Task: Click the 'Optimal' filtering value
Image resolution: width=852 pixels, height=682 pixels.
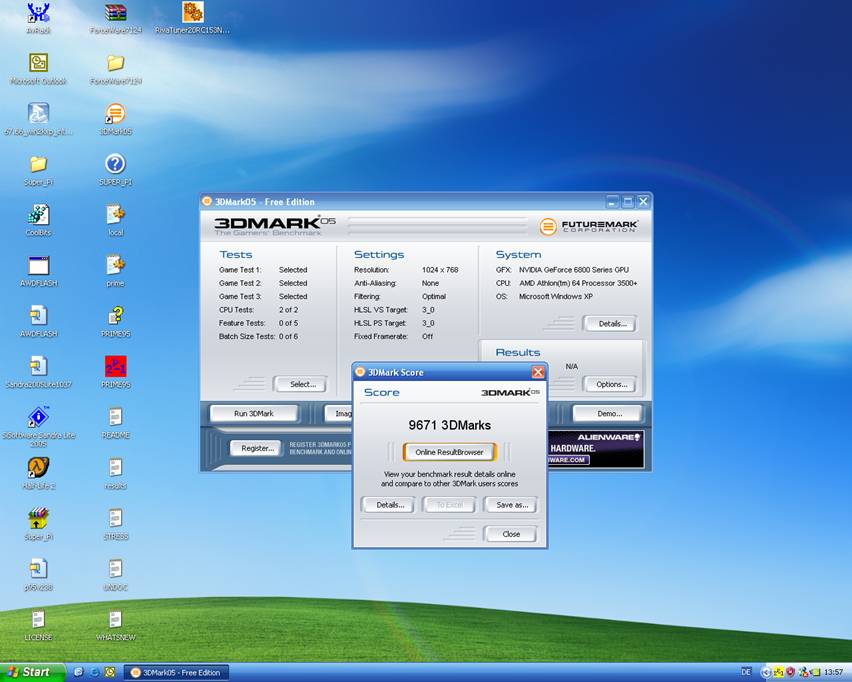Action: [x=434, y=296]
